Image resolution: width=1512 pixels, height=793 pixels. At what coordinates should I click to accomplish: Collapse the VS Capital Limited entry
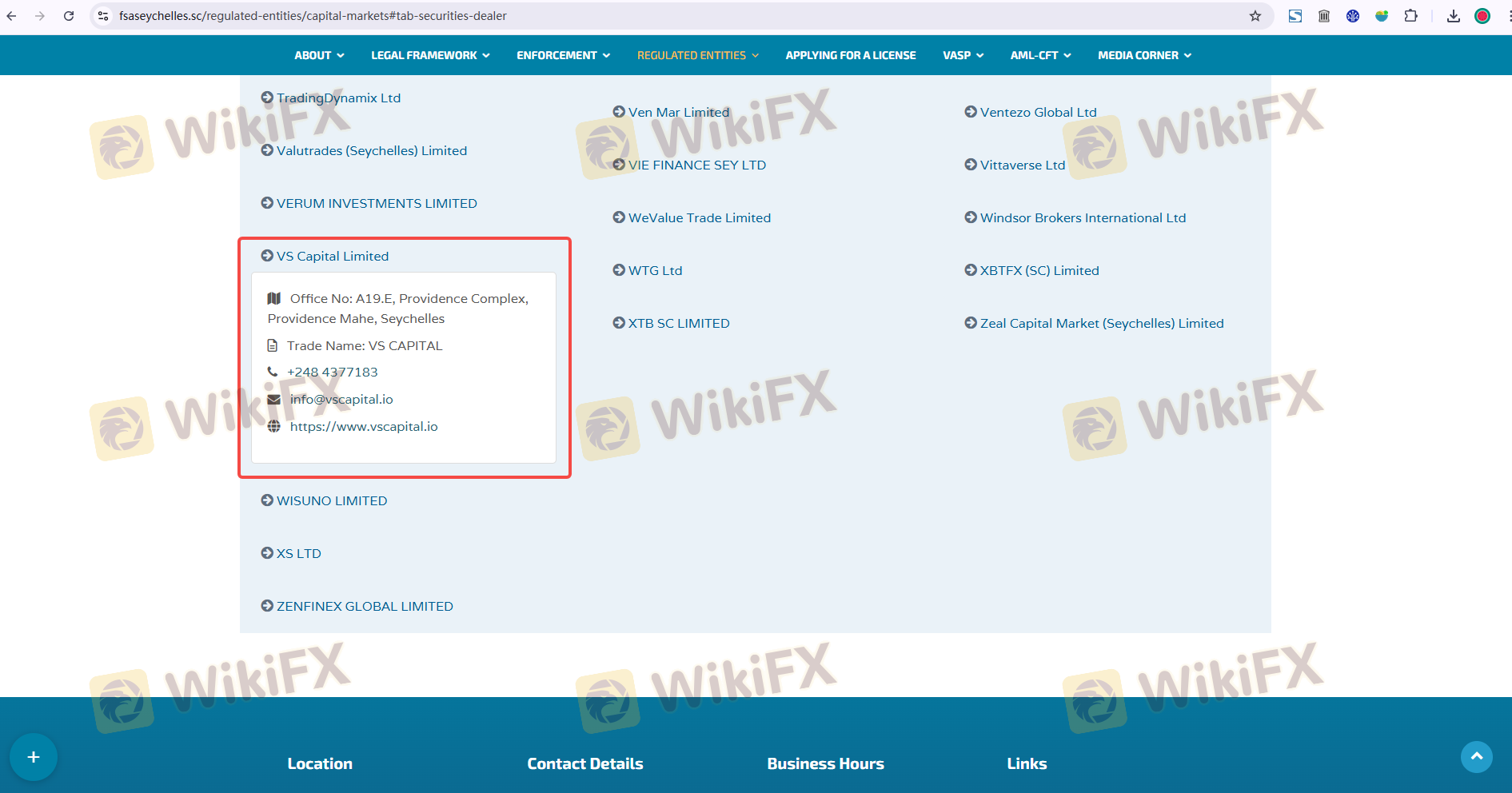click(332, 256)
